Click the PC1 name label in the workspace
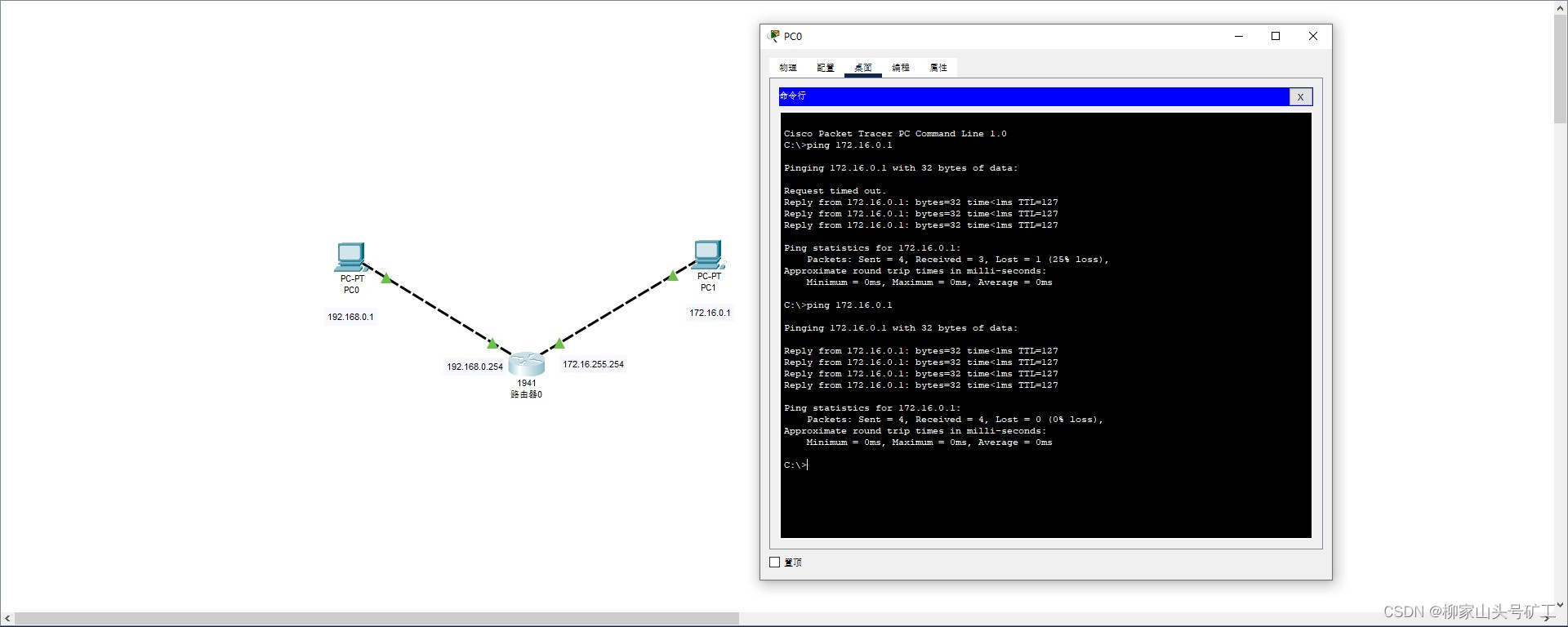The height and width of the screenshot is (627, 1568). (x=708, y=287)
